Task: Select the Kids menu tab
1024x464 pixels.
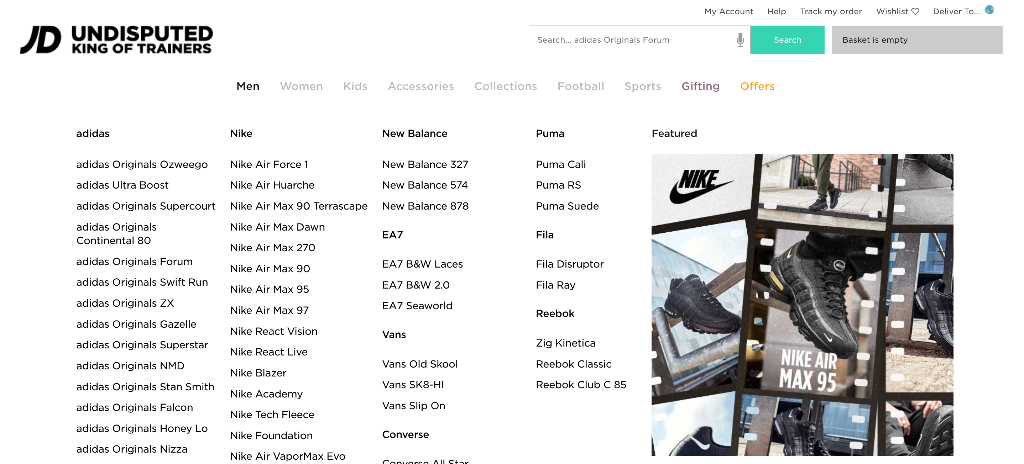Action: click(355, 86)
